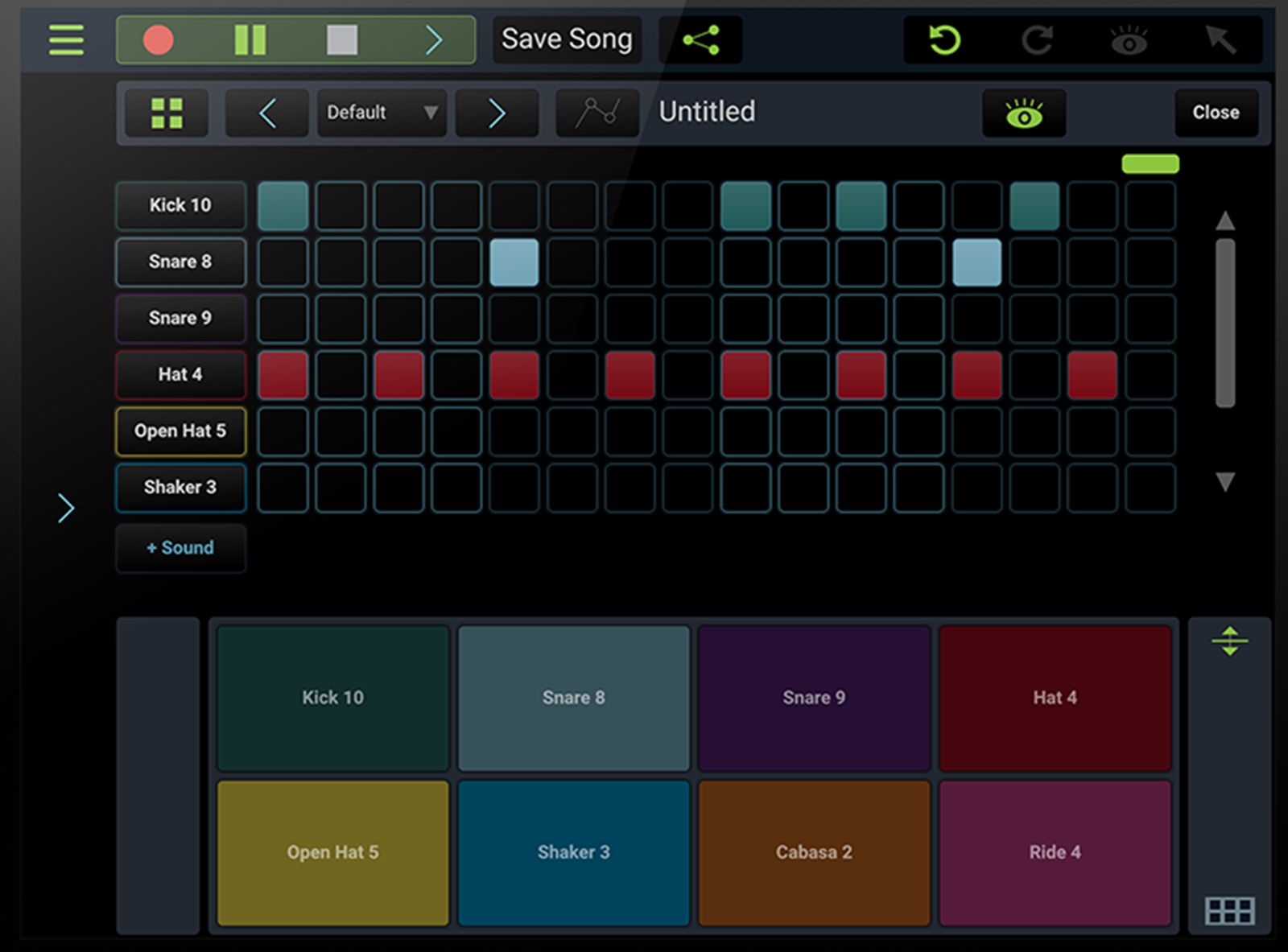Add a new track with + Sound
This screenshot has height=952, width=1288.
point(180,548)
